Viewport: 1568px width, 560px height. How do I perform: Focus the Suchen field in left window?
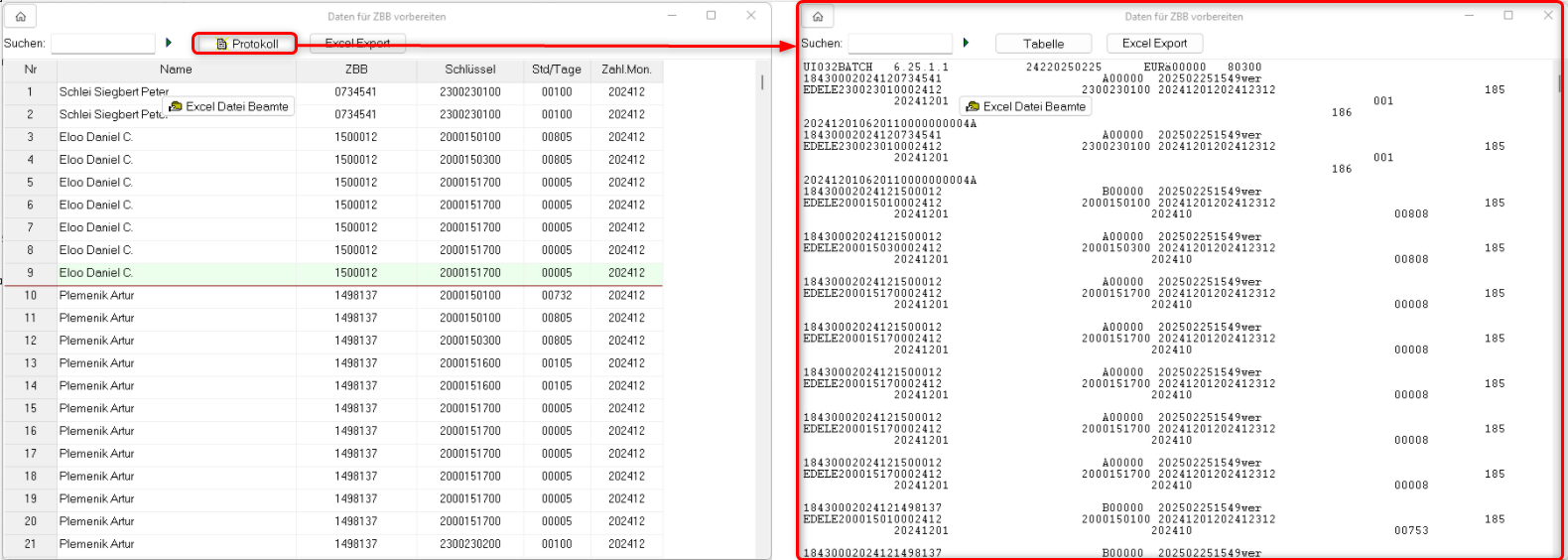[x=103, y=44]
